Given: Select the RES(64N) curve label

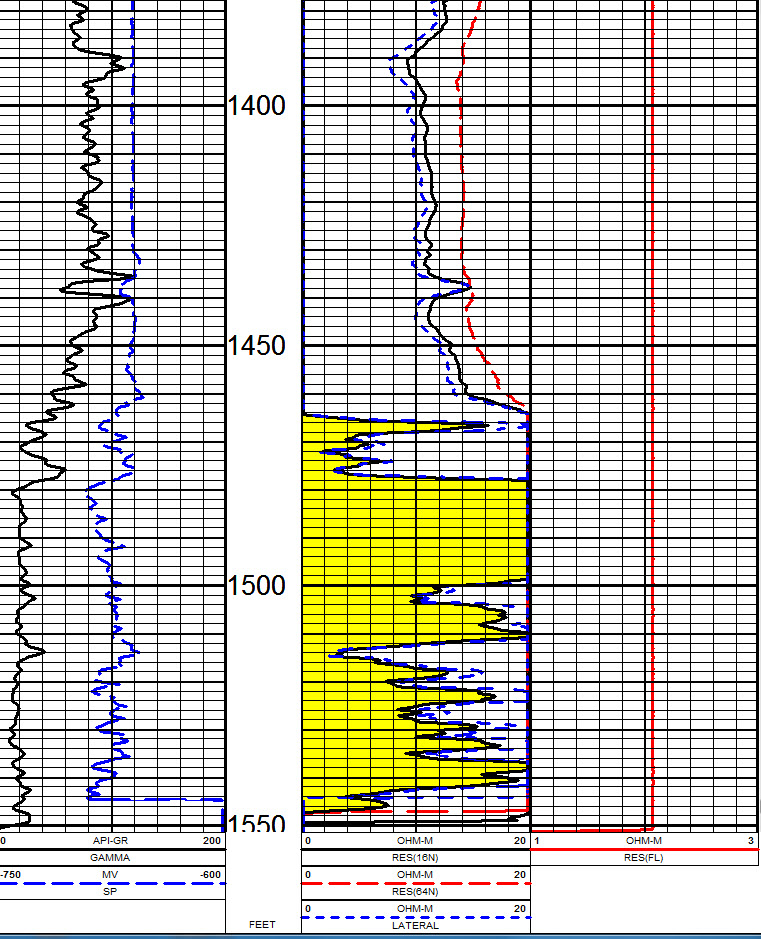Looking at the screenshot, I should click(415, 891).
